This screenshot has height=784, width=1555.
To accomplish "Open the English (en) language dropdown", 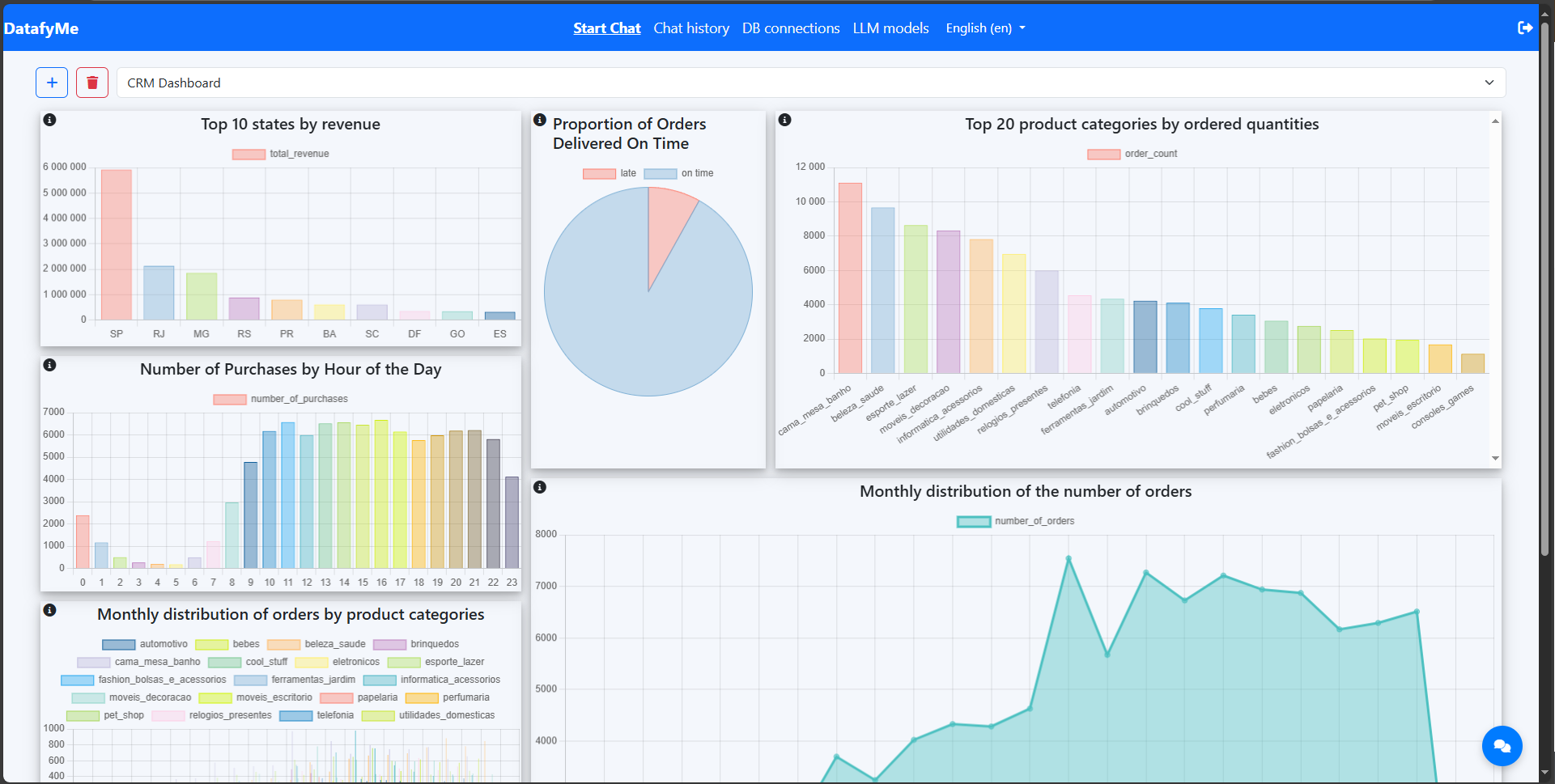I will click(x=985, y=28).
